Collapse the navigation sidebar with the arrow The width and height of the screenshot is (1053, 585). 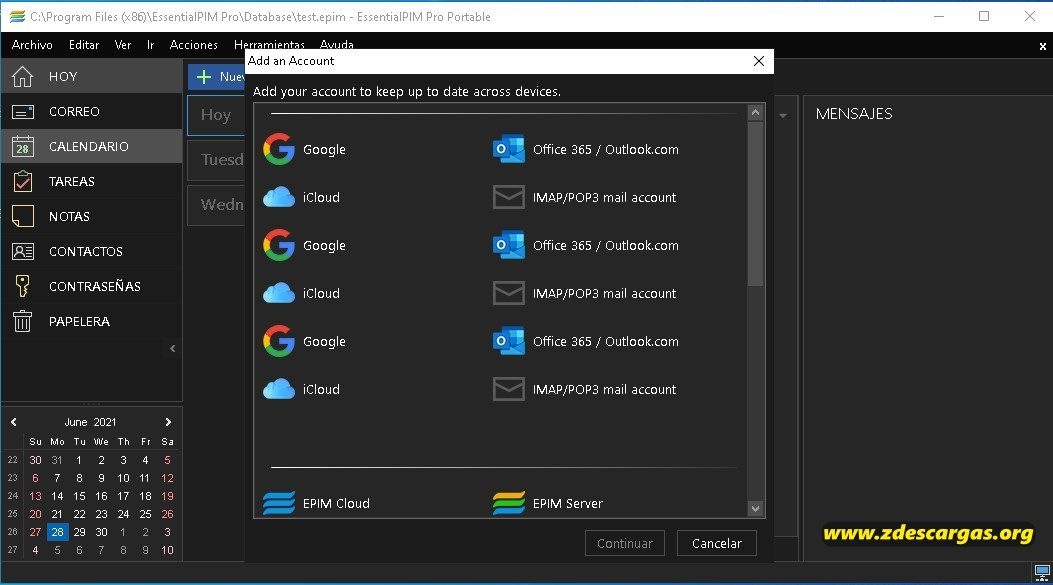173,348
